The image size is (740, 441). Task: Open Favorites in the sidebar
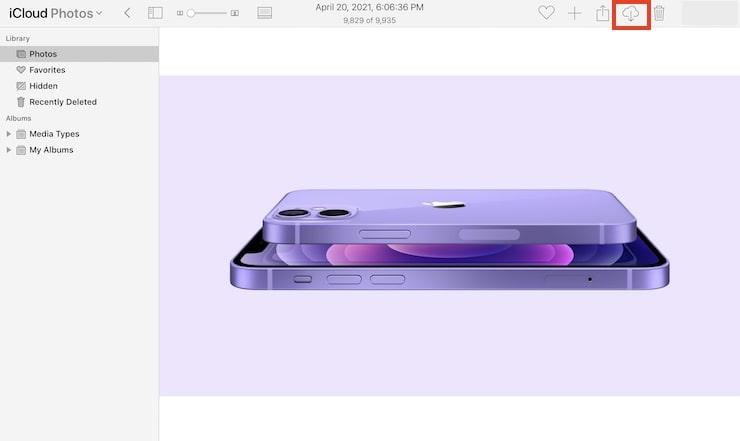79,70
